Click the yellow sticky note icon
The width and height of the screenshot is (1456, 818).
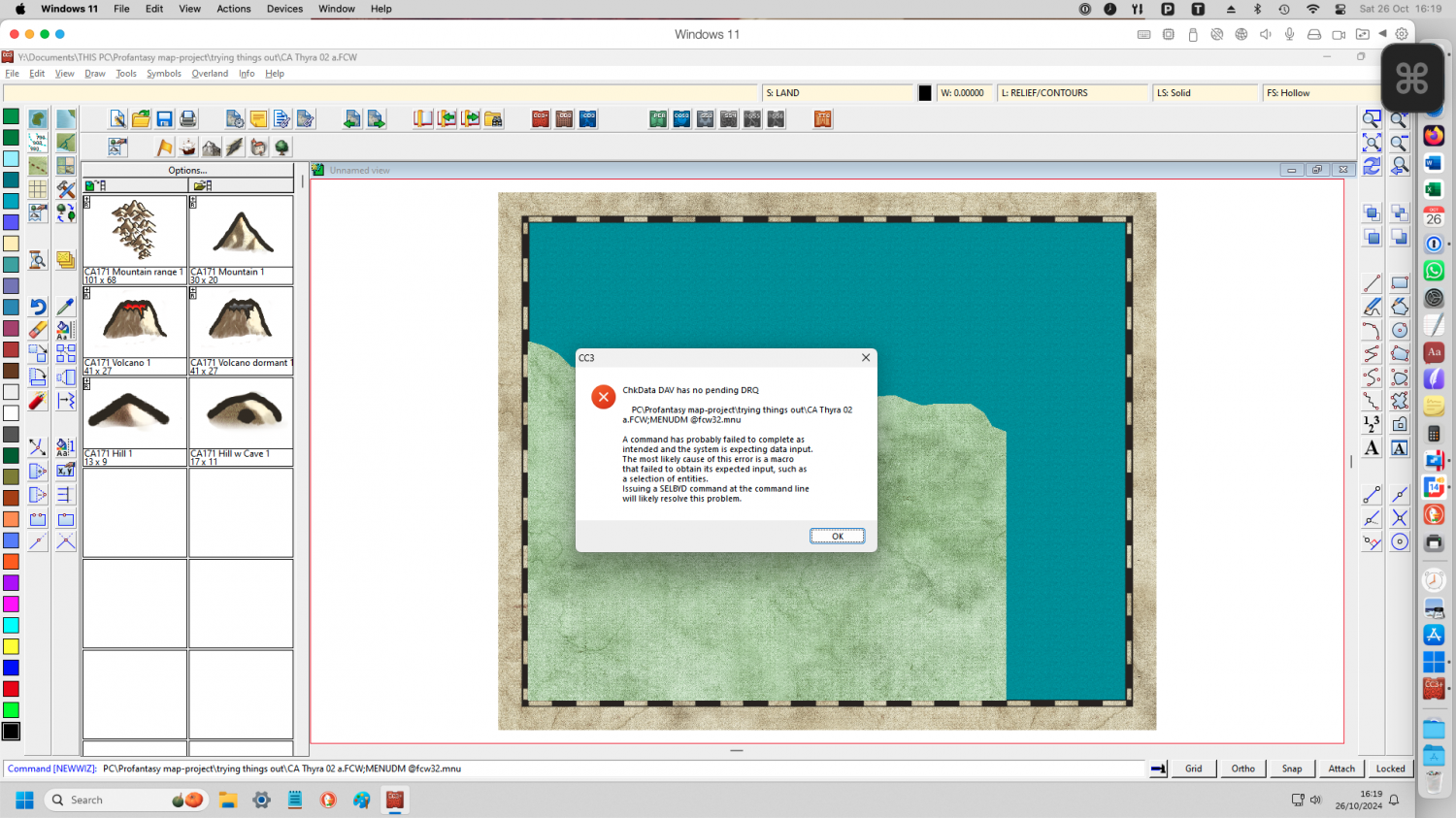point(258,118)
